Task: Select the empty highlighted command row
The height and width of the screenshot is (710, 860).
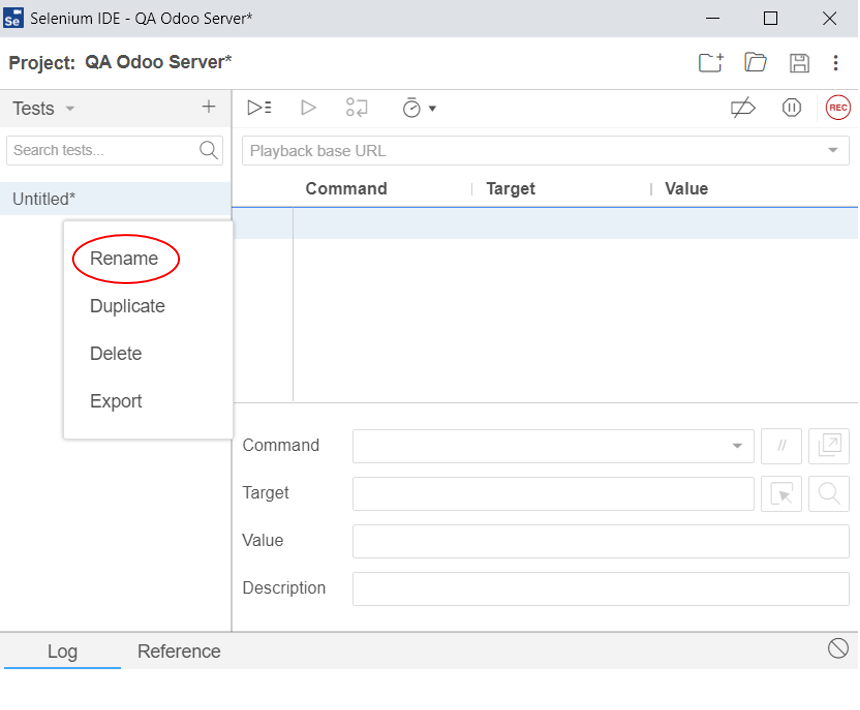Action: coord(546,224)
